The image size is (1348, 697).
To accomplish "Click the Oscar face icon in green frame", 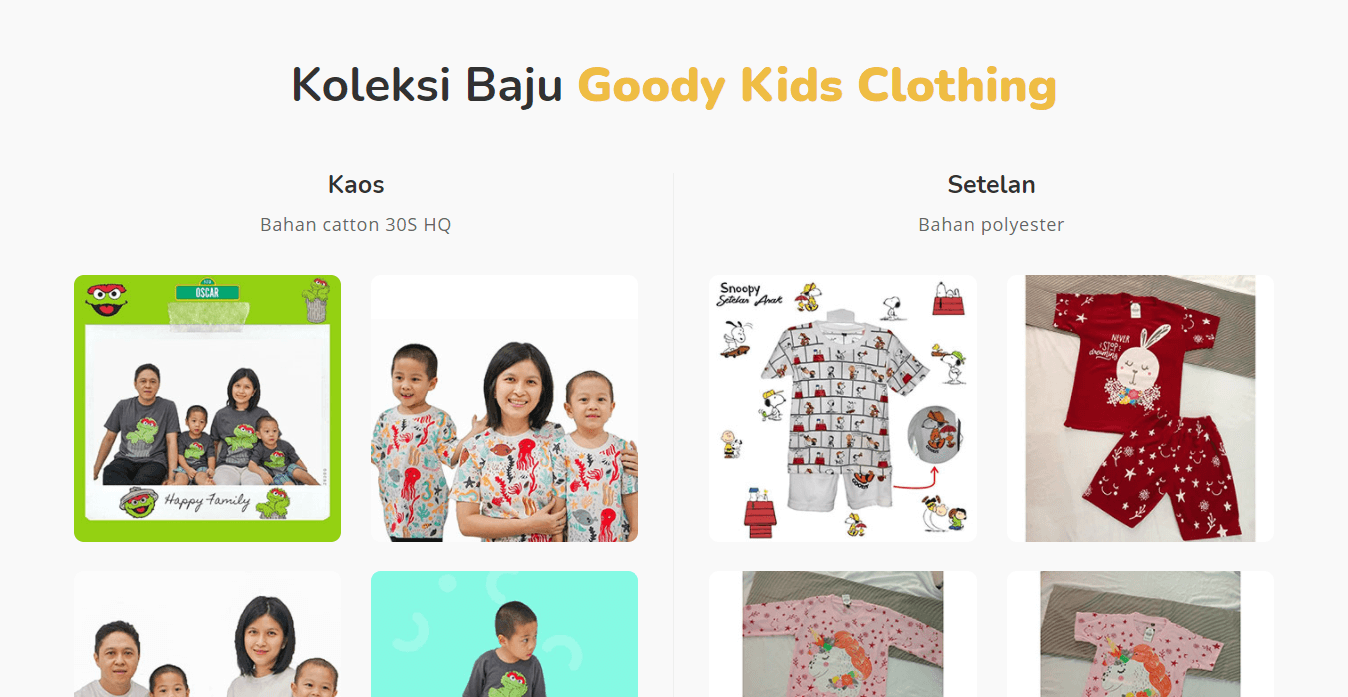I will tap(107, 299).
